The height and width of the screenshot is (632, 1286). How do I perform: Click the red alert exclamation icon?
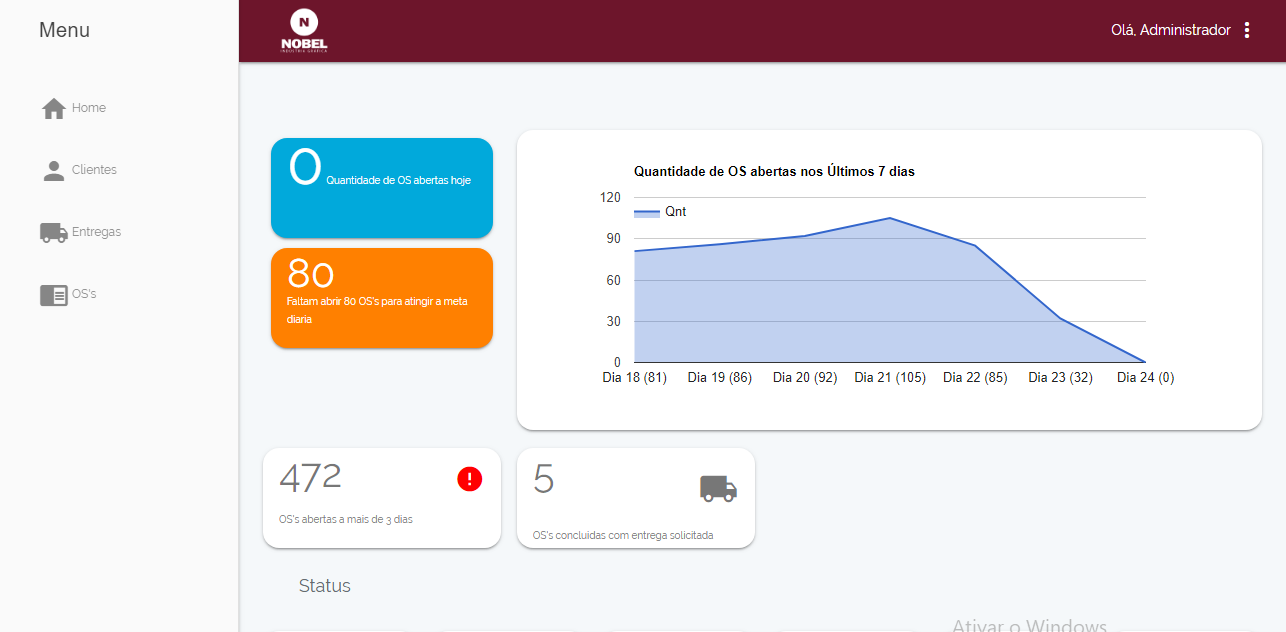click(469, 479)
